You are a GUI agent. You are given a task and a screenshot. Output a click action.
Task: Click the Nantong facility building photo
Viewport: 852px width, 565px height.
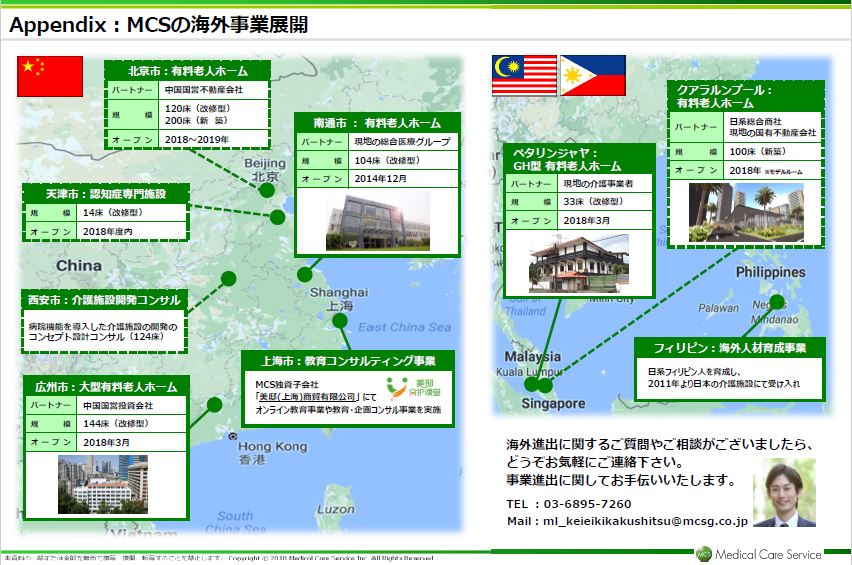pyautogui.click(x=378, y=221)
